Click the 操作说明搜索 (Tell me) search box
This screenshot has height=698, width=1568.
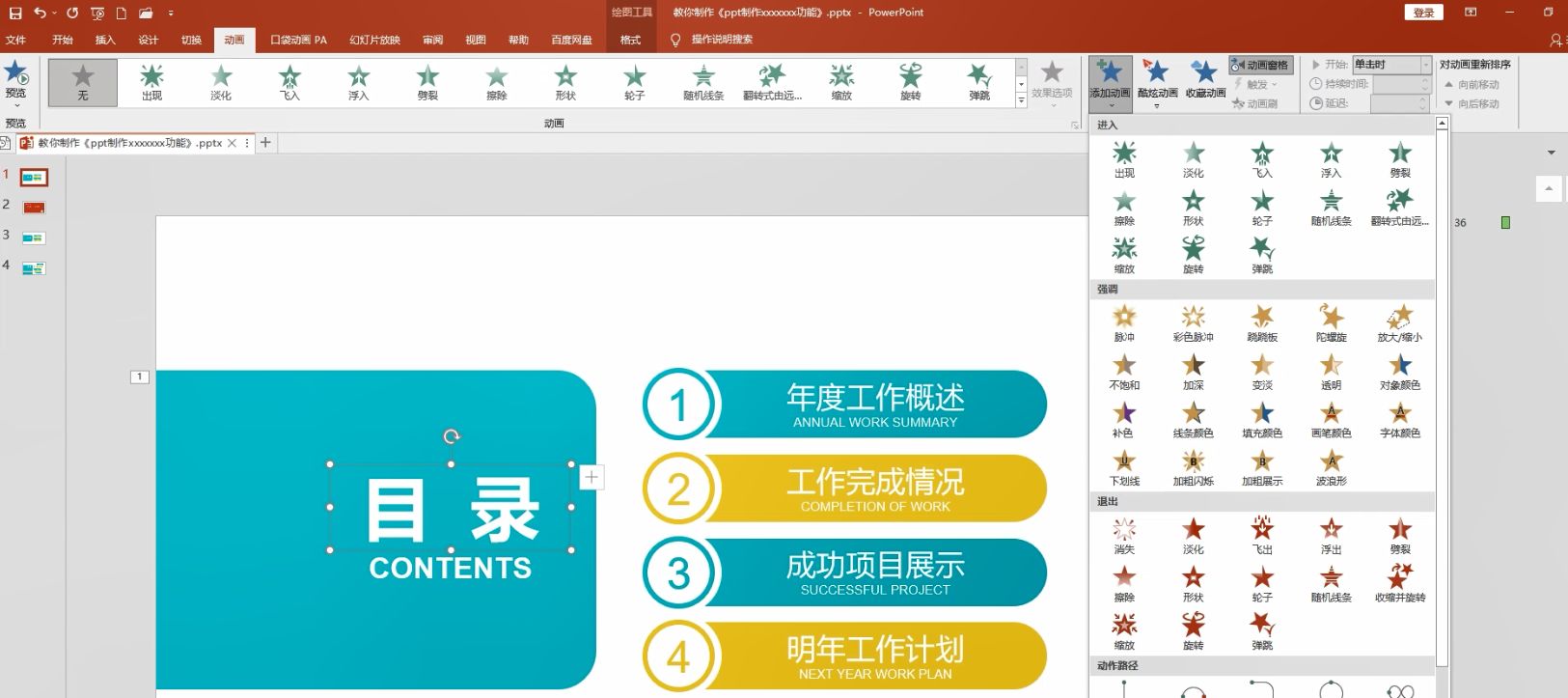(722, 40)
